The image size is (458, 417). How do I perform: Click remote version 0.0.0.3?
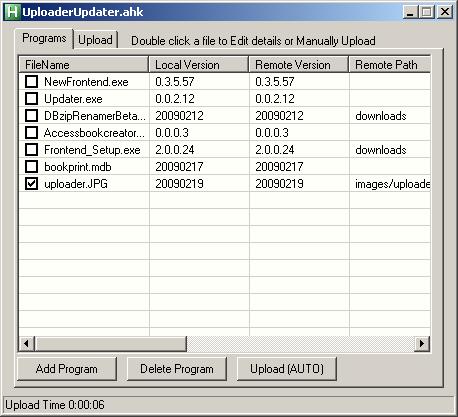(272, 133)
